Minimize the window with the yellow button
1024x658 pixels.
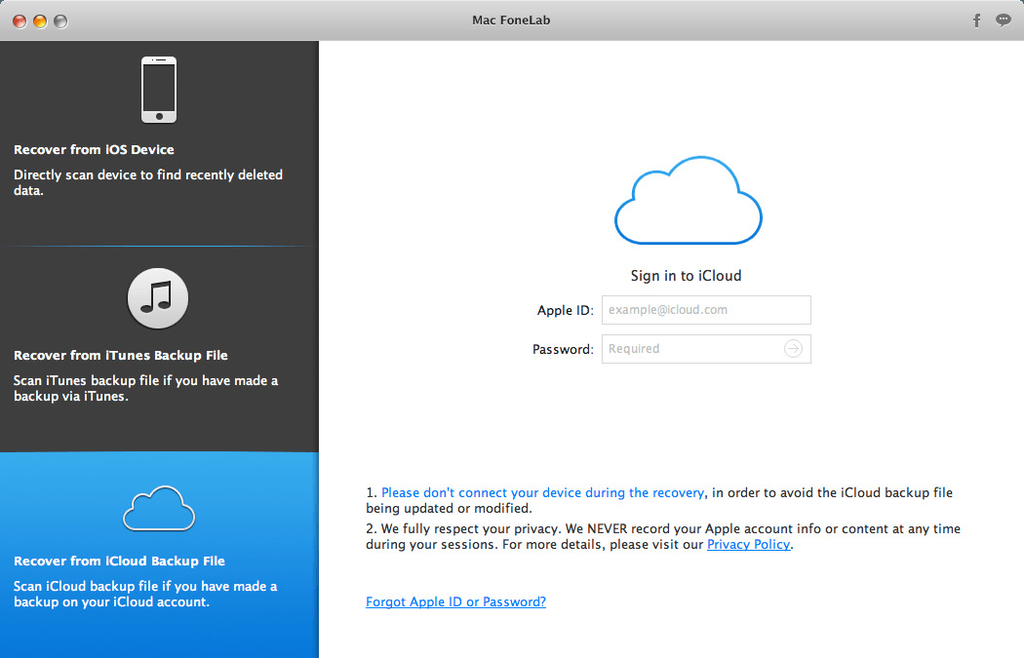pos(40,21)
